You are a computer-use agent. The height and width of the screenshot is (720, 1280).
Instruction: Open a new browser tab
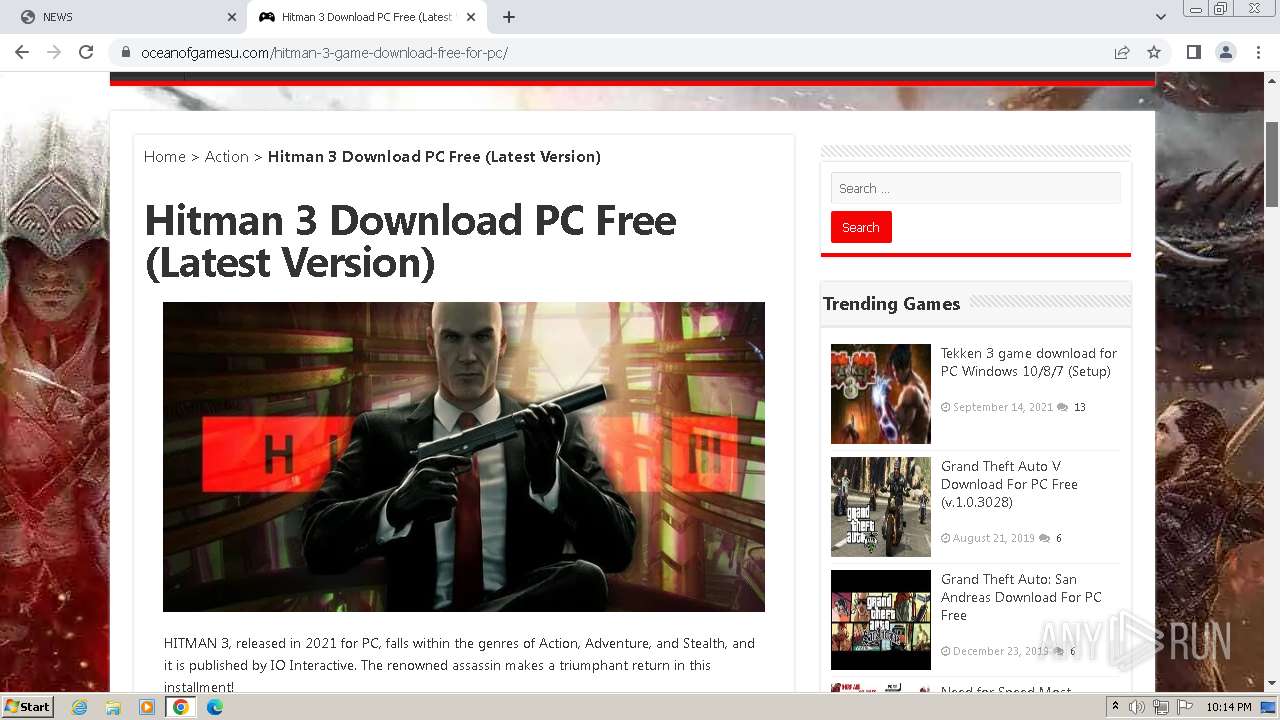pyautogui.click(x=508, y=17)
